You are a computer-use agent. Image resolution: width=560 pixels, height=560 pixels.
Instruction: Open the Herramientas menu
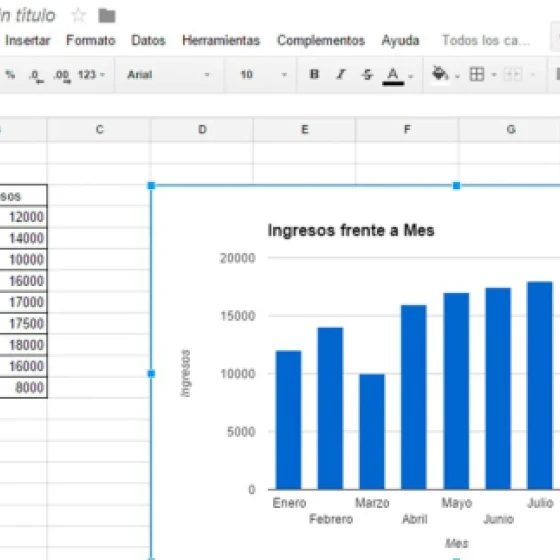pos(221,40)
